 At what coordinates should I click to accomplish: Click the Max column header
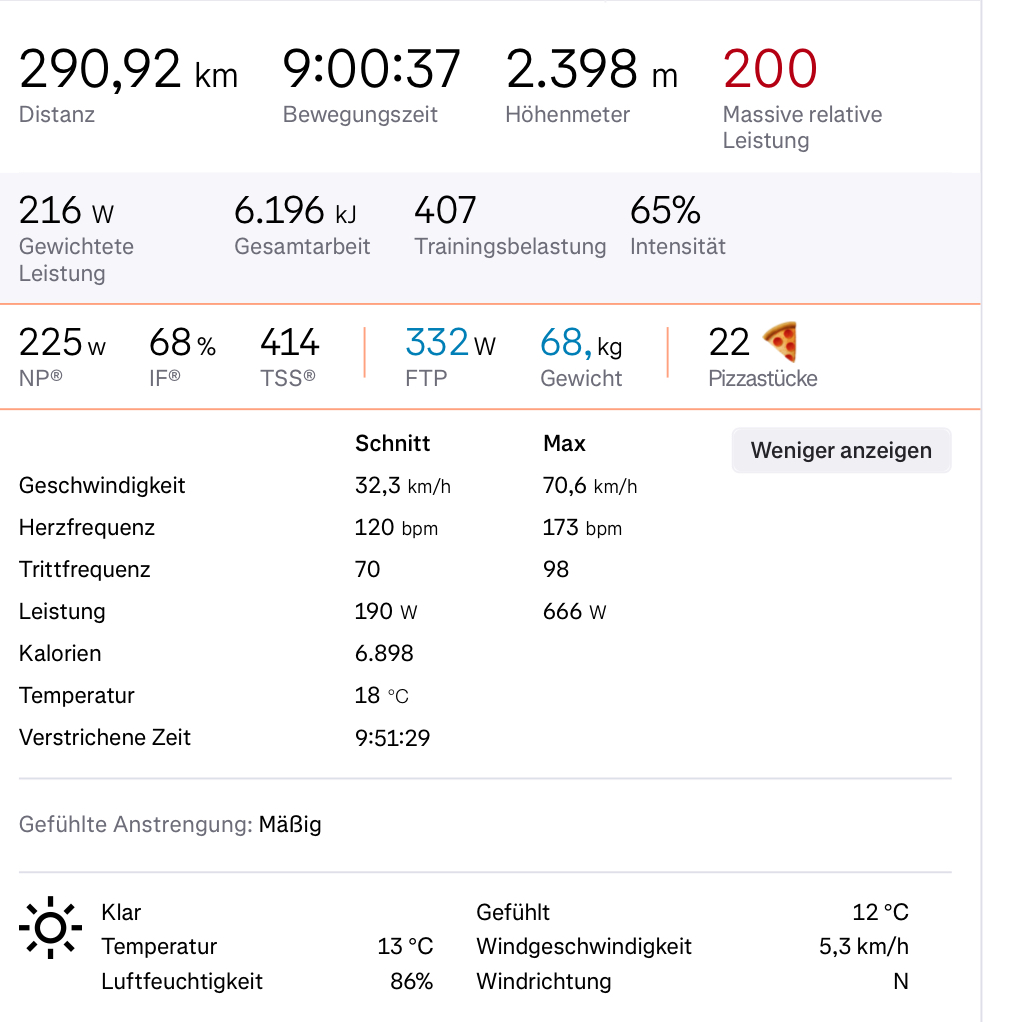(x=564, y=443)
